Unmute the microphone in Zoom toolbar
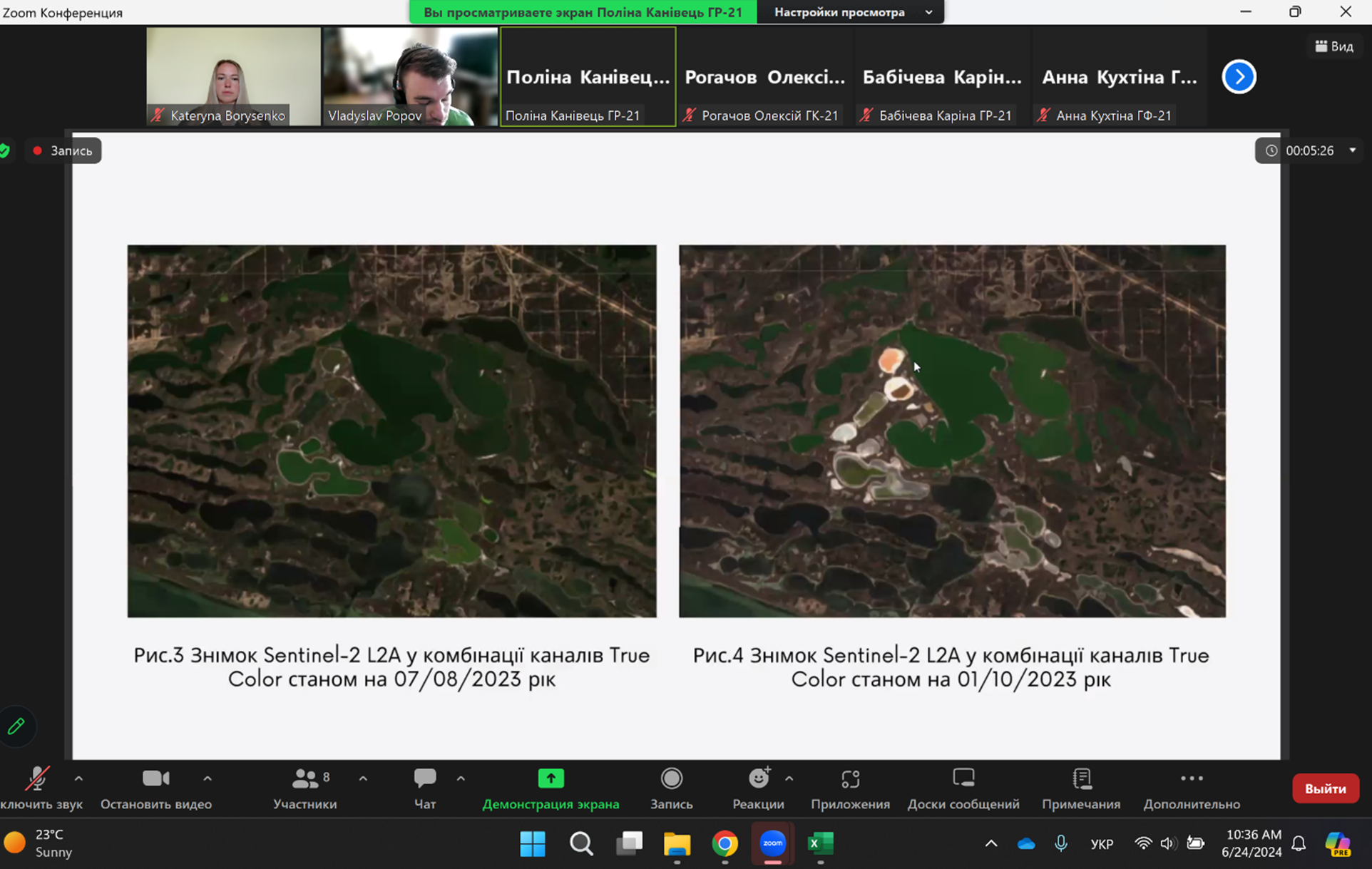This screenshot has width=1372, height=869. pyautogui.click(x=37, y=780)
